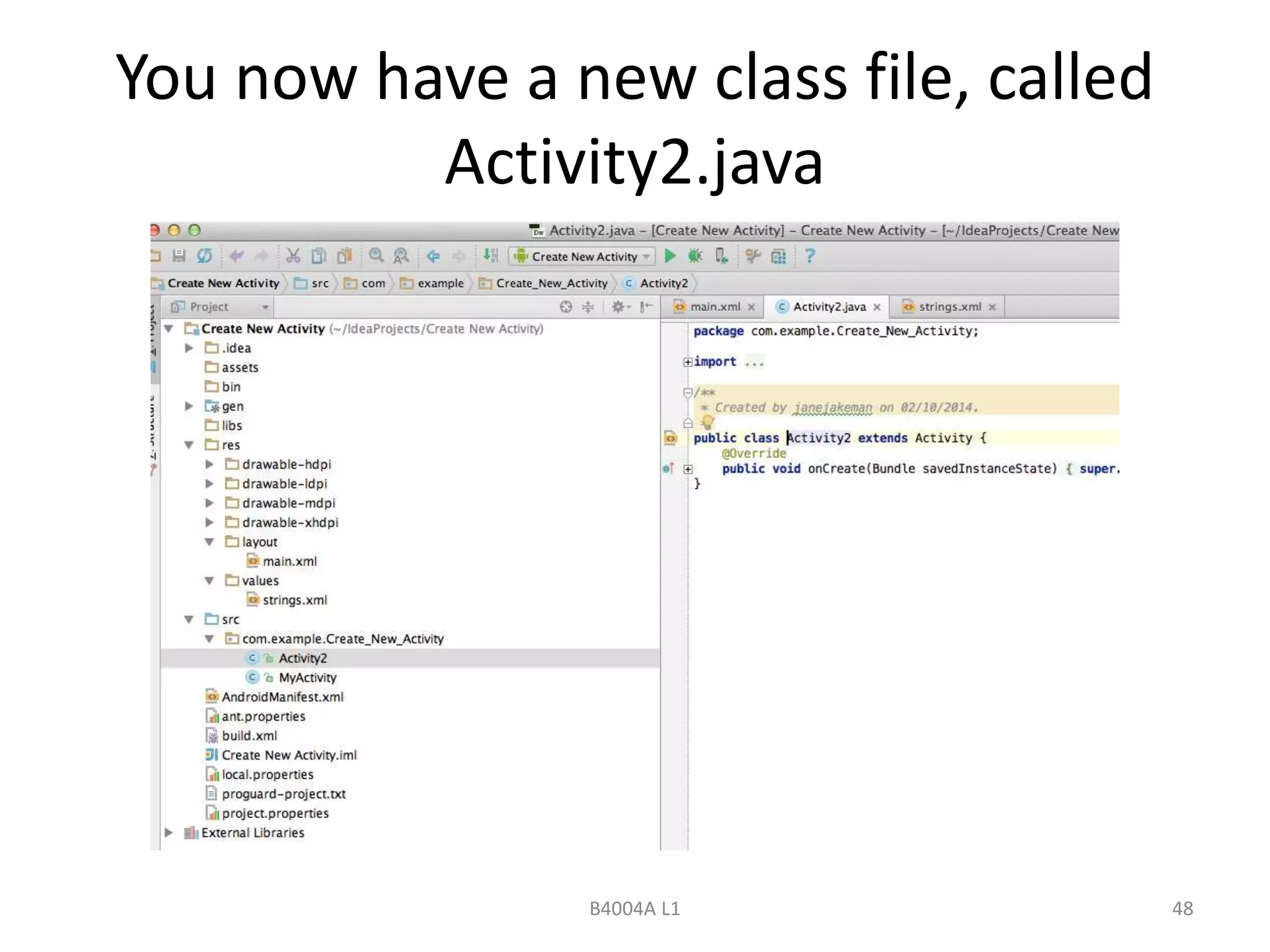Click the src breadcrumb

pos(312,283)
